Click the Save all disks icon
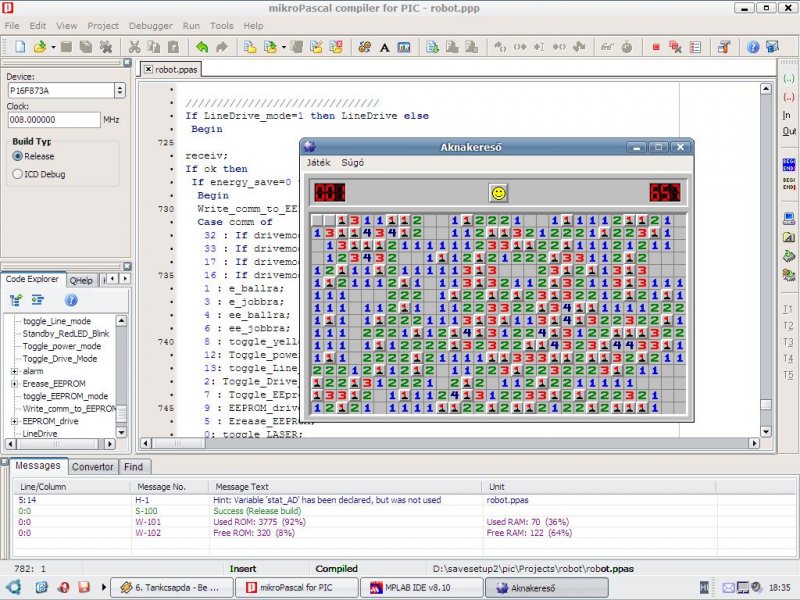This screenshot has width=800, height=600. click(x=86, y=47)
